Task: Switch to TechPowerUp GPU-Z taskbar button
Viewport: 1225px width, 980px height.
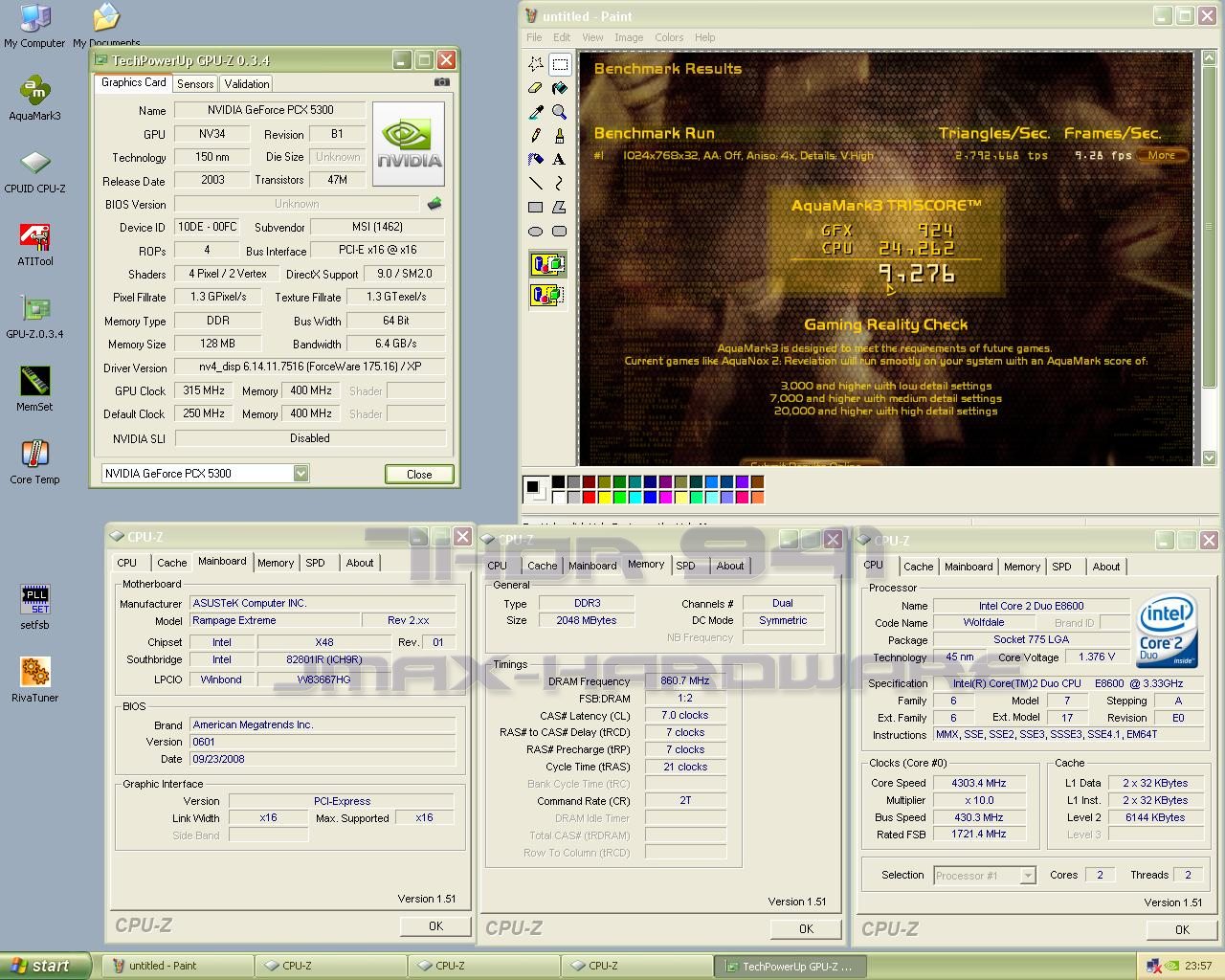Action: [791, 967]
